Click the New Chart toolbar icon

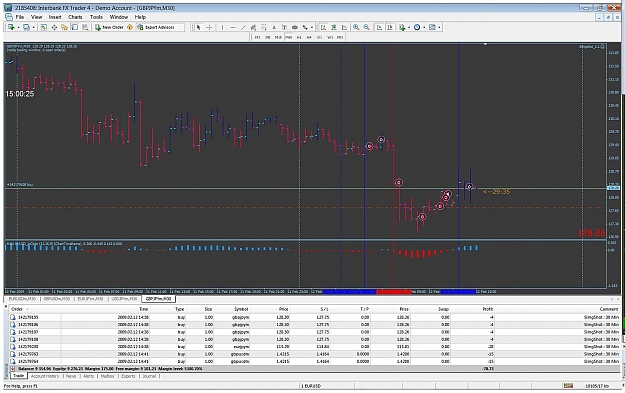(x=11, y=27)
